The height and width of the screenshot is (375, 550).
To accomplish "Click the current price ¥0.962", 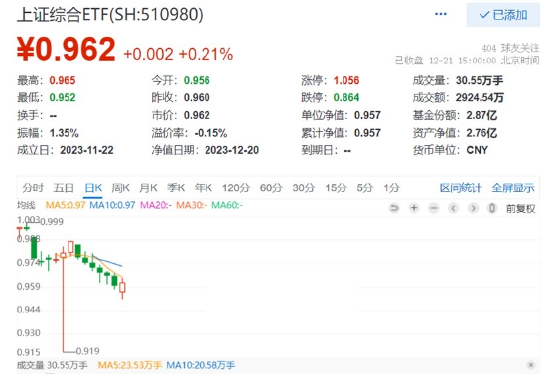I will click(66, 49).
